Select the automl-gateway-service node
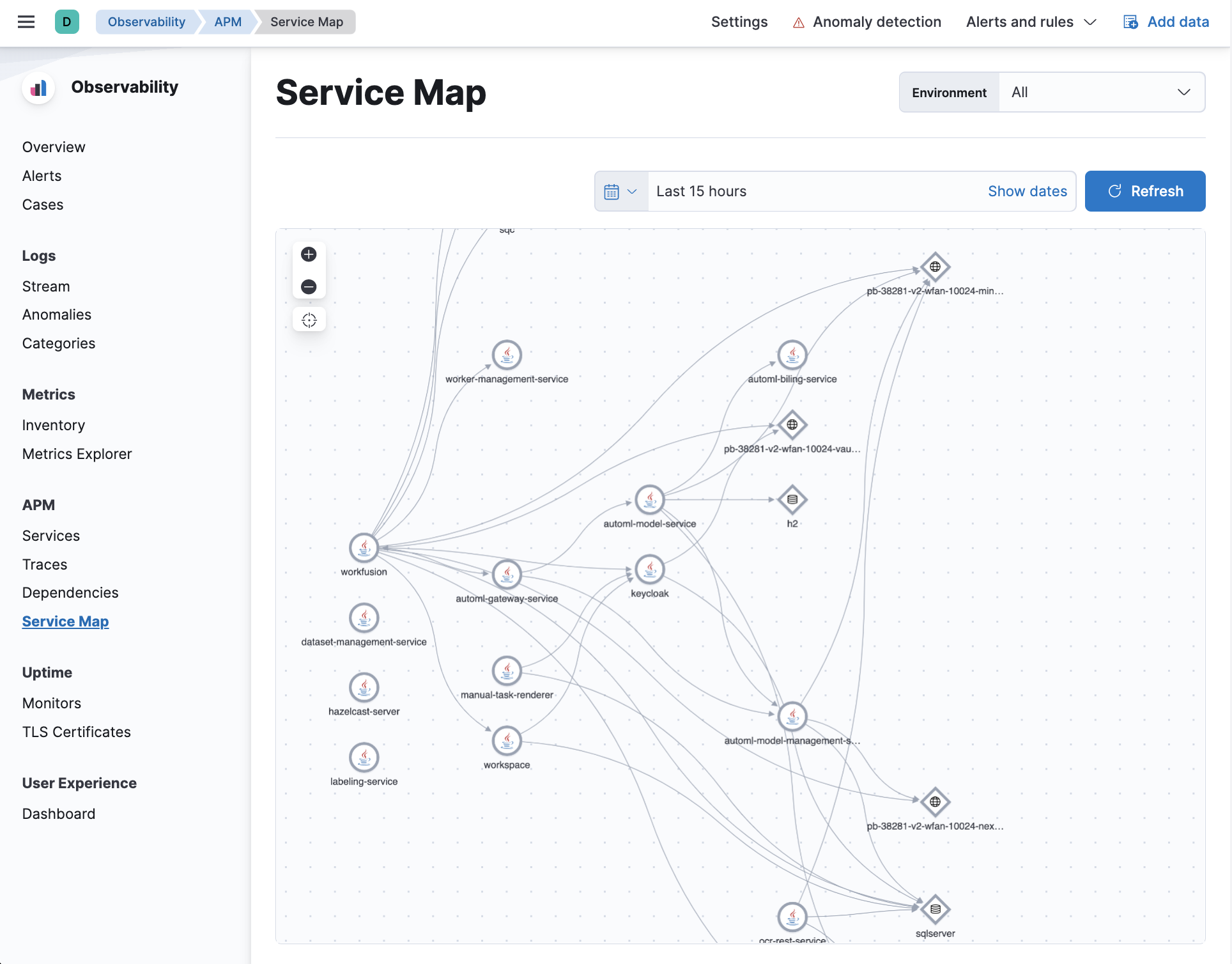This screenshot has width=1232, height=964. [507, 574]
